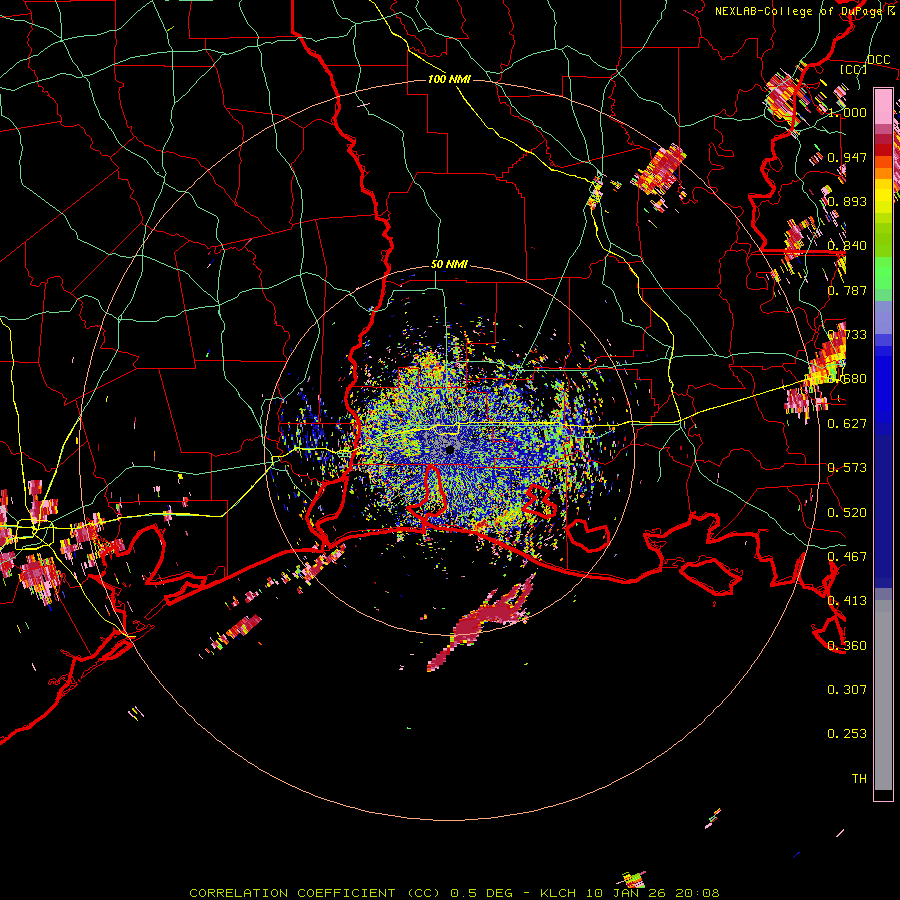Select the 50 NMI range ring label
Viewport: 900px width, 900px height.
click(449, 264)
